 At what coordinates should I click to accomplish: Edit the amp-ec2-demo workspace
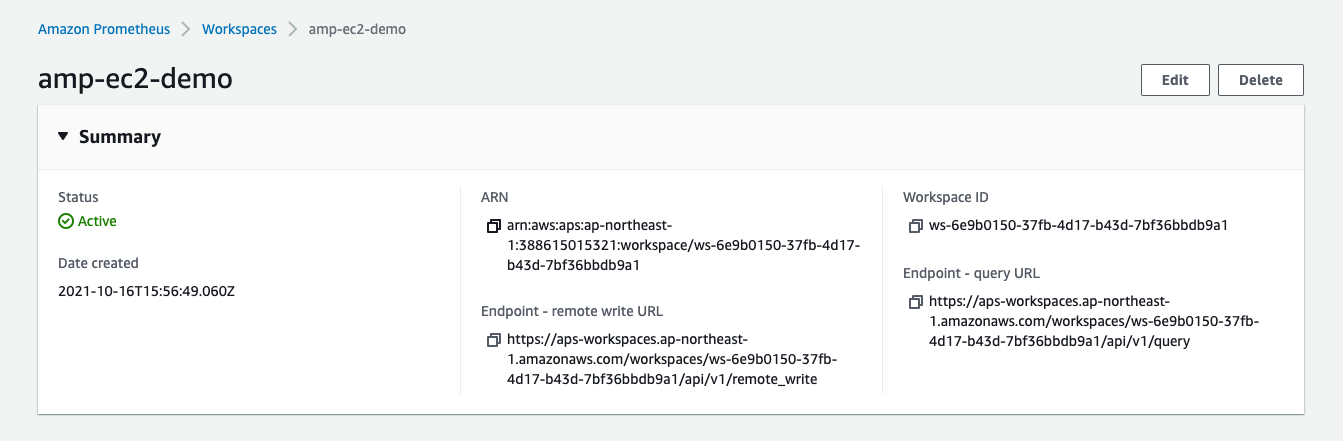tap(1175, 80)
